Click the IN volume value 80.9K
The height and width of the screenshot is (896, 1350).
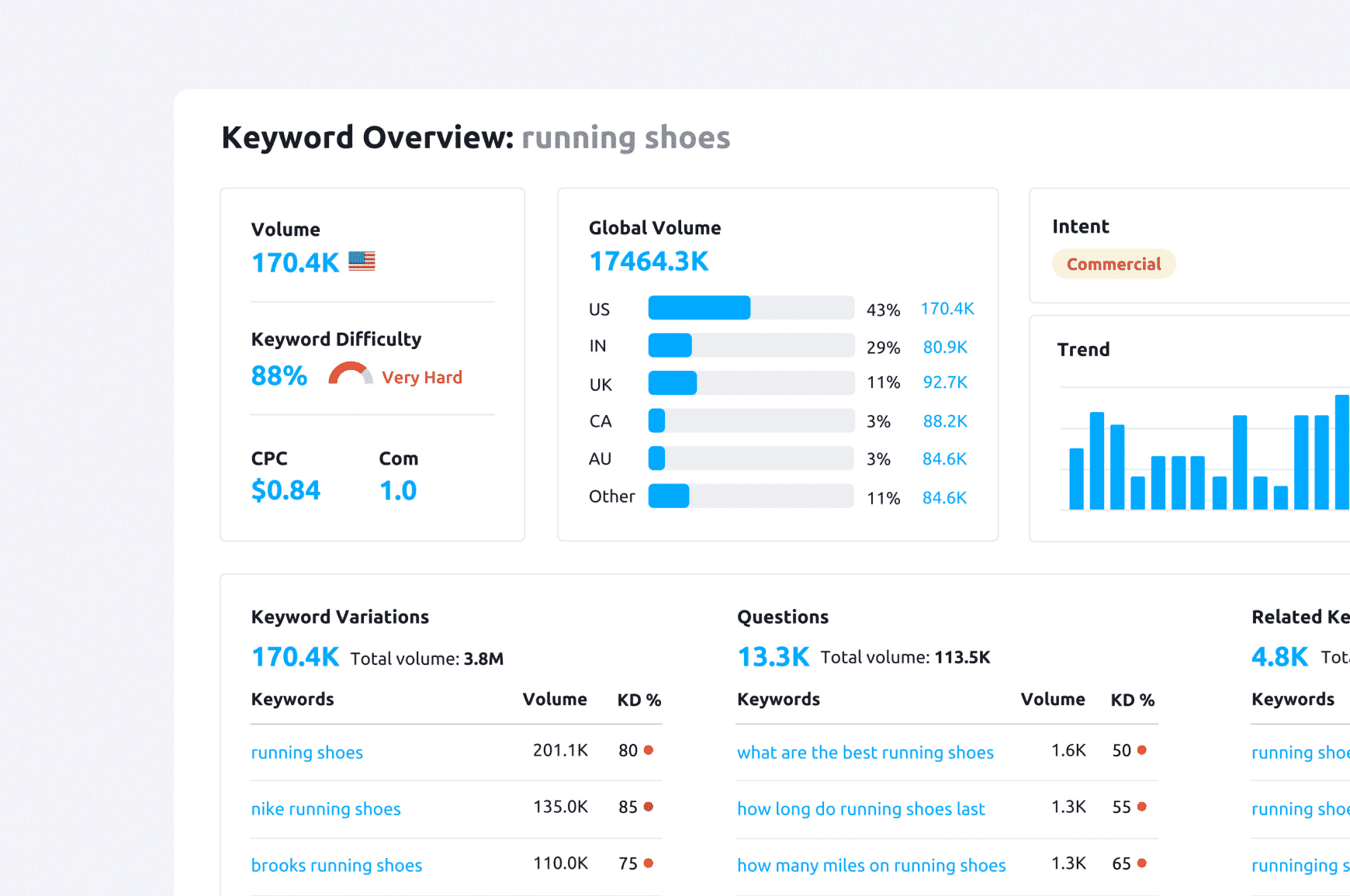(945, 347)
